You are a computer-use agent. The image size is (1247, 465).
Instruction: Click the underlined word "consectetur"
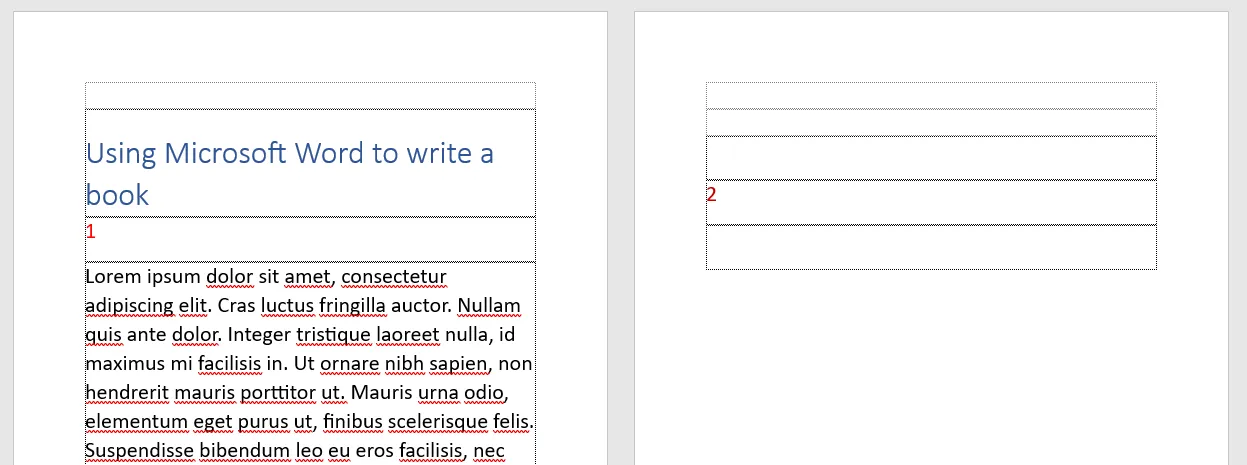tap(394, 276)
